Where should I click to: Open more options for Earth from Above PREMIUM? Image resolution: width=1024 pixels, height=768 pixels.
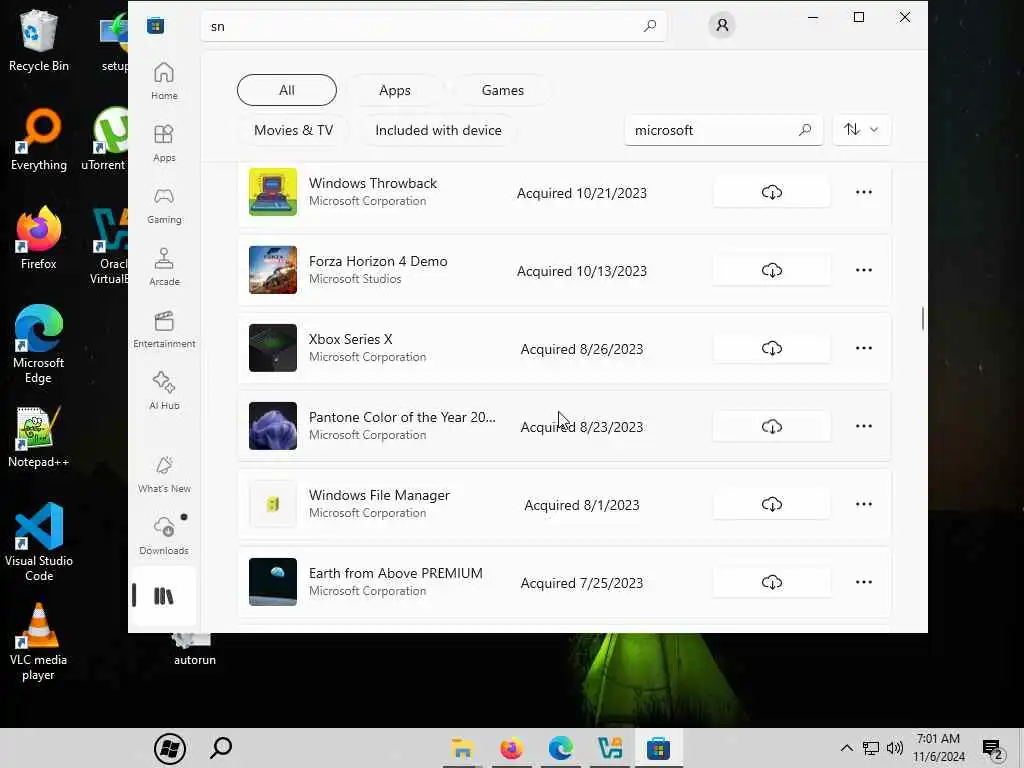863,582
